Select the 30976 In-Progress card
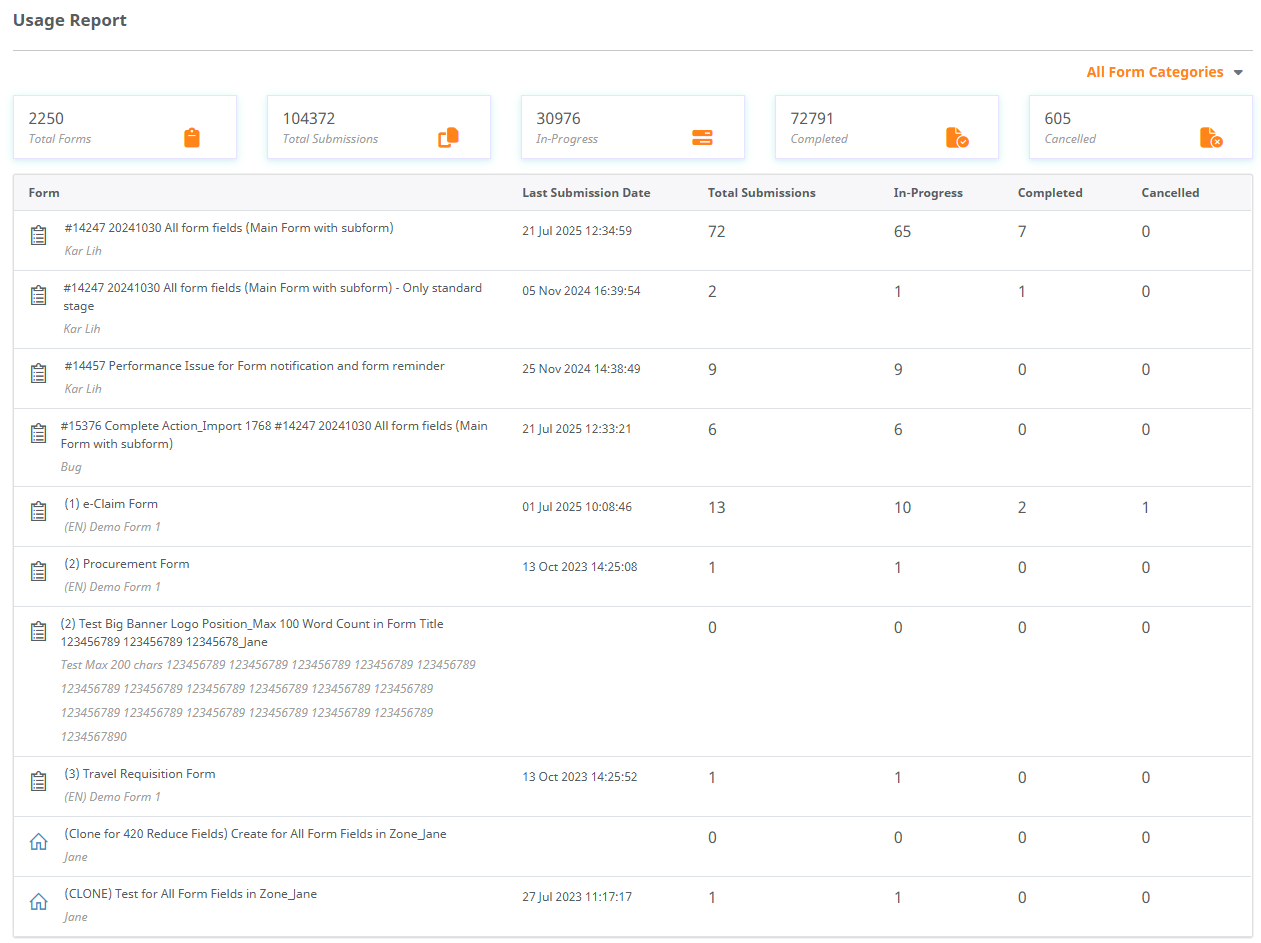This screenshot has width=1261, height=943. coord(633,127)
